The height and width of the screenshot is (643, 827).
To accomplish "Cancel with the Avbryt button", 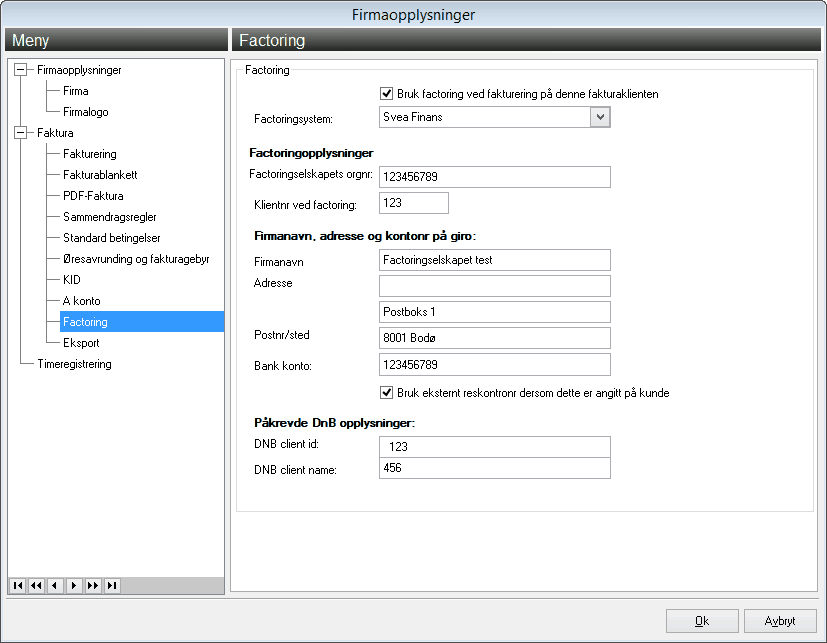I will coord(780,621).
